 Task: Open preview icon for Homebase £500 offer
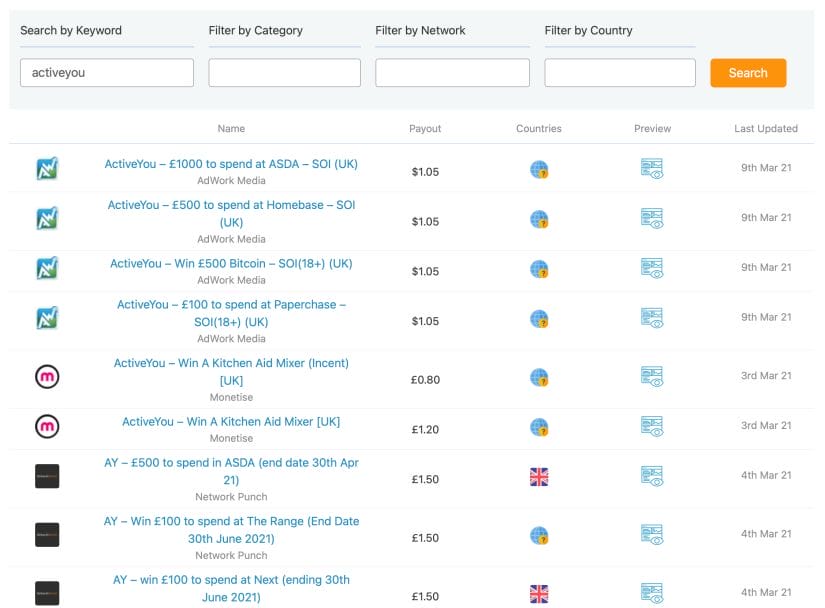652,218
